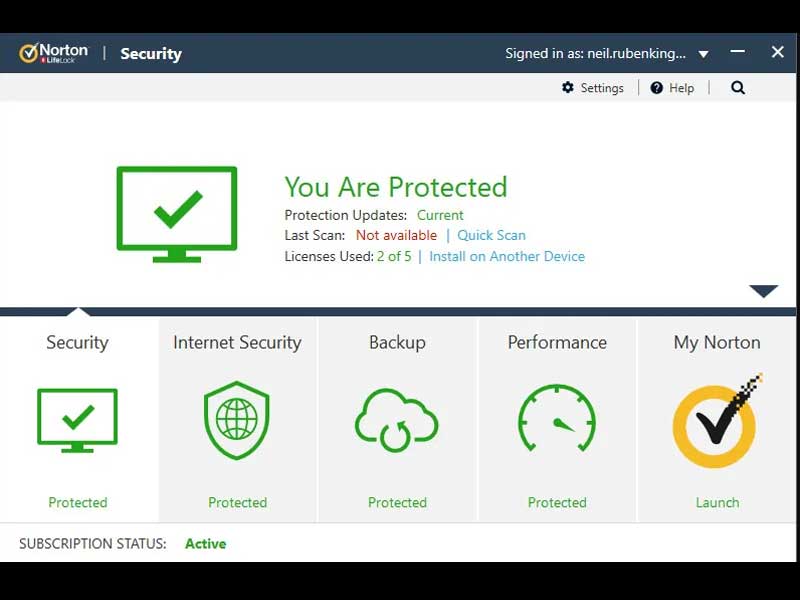Image resolution: width=800 pixels, height=600 pixels.
Task: Click the Norton LifeLock logo
Action: tap(54, 53)
